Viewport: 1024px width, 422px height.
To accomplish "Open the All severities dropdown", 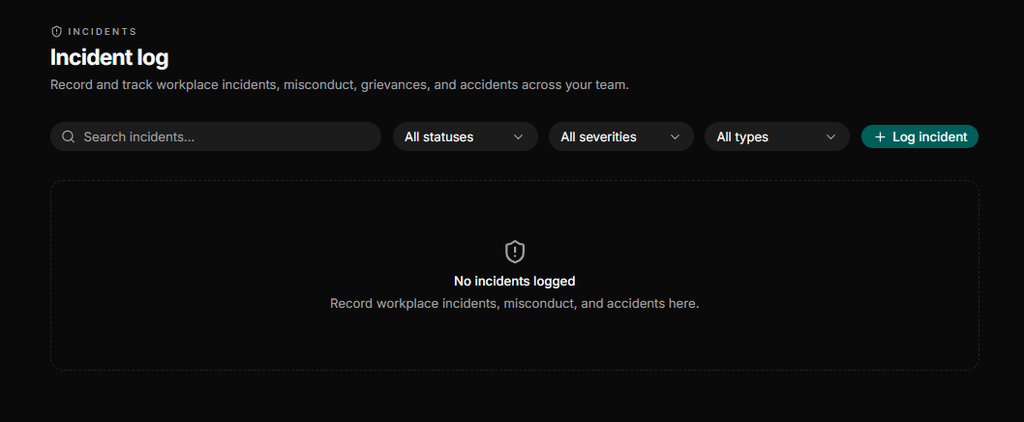I will (x=621, y=137).
